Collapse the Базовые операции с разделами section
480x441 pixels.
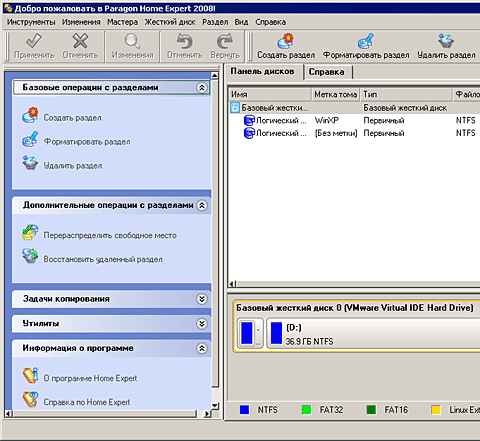point(202,88)
